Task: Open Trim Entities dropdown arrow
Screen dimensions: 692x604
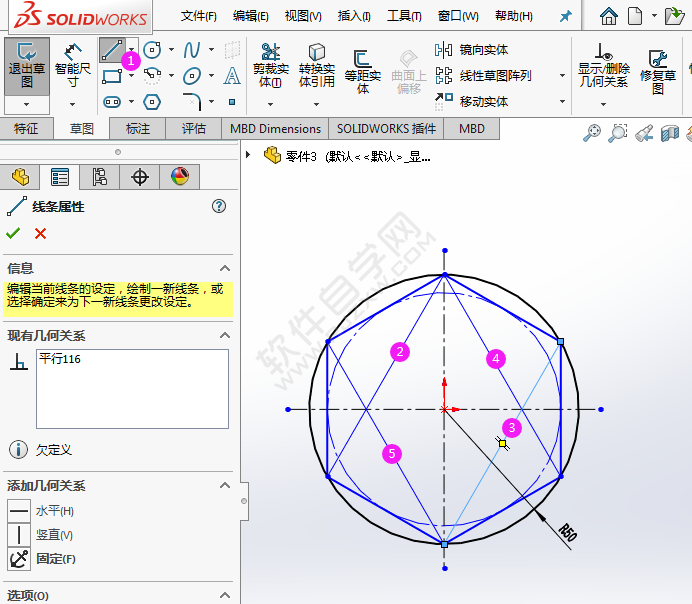Action: [271, 105]
